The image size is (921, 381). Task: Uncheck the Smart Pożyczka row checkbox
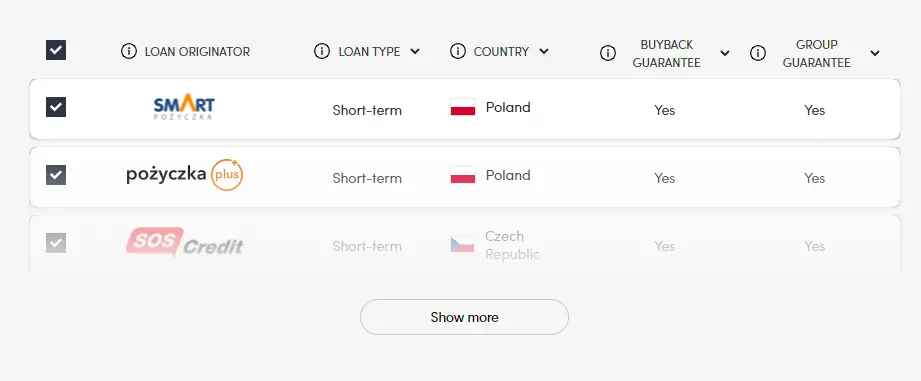pyautogui.click(x=56, y=107)
